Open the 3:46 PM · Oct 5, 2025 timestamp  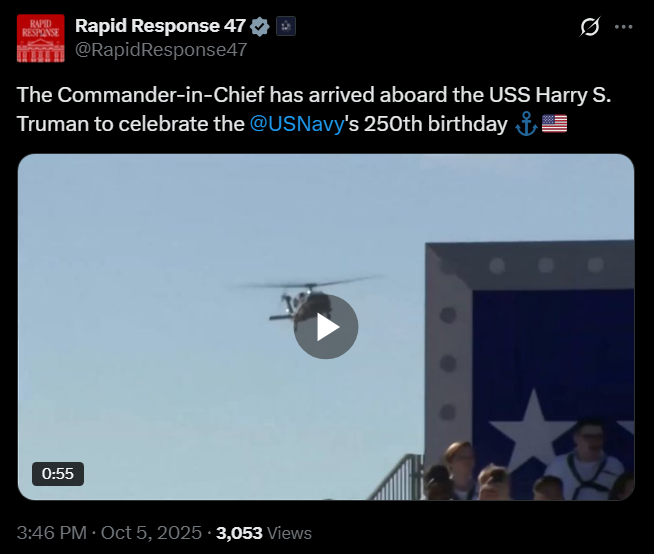(x=107, y=533)
